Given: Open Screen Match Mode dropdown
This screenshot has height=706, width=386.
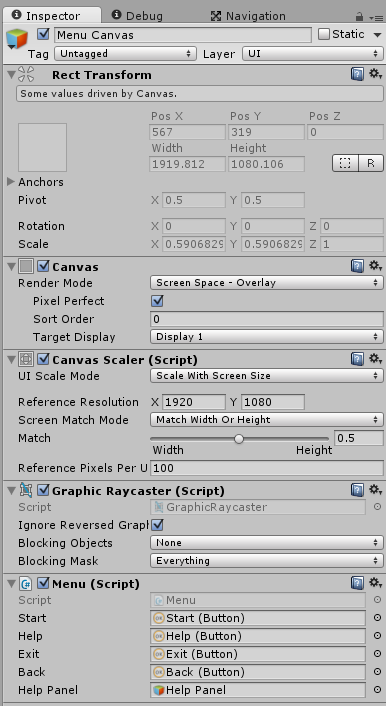Looking at the screenshot, I should tap(267, 420).
